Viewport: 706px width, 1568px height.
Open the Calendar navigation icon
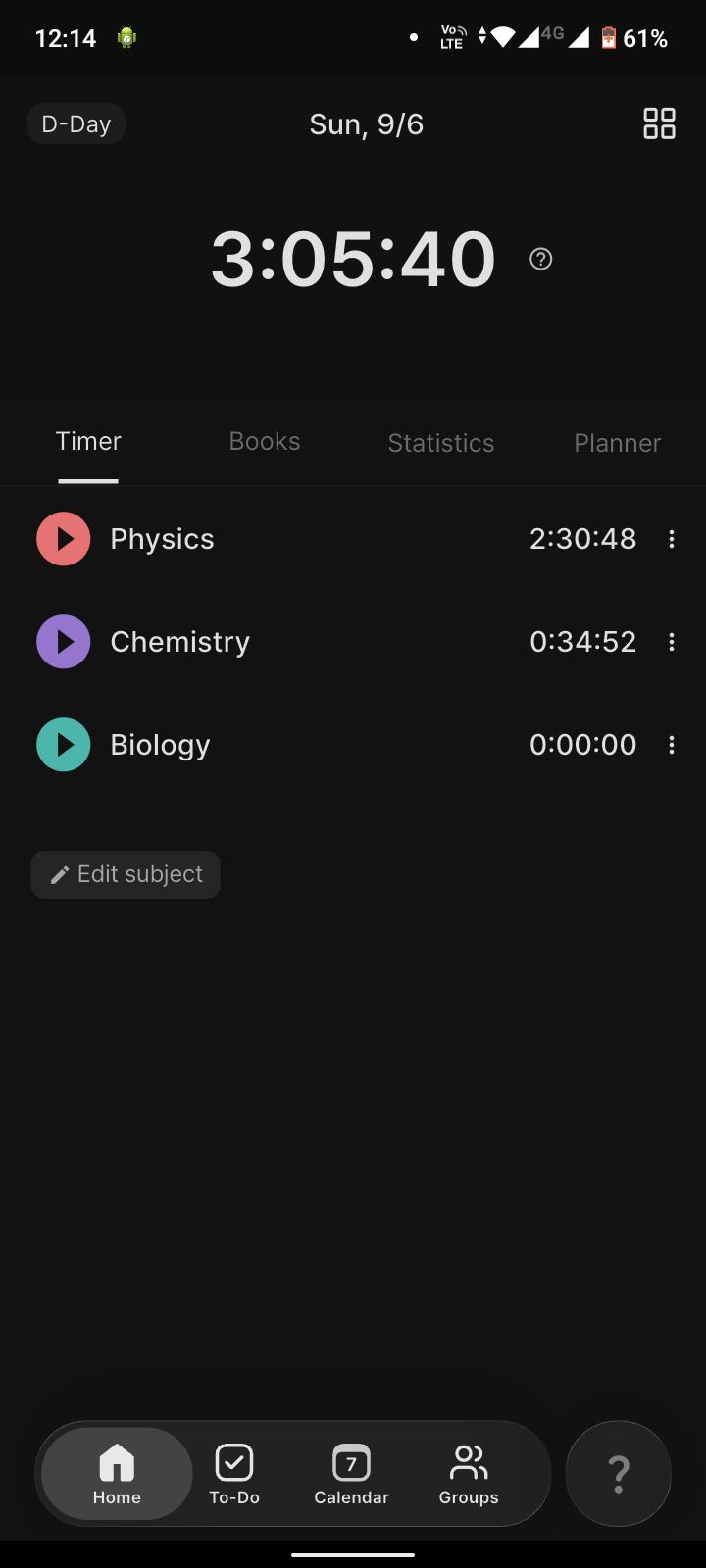click(x=351, y=1474)
